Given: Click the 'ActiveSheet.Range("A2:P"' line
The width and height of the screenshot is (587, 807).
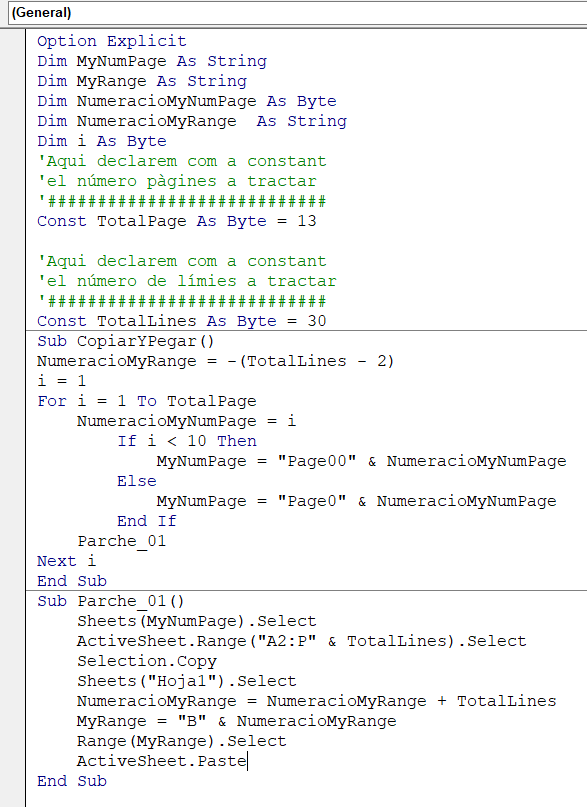Looking at the screenshot, I should point(301,641).
